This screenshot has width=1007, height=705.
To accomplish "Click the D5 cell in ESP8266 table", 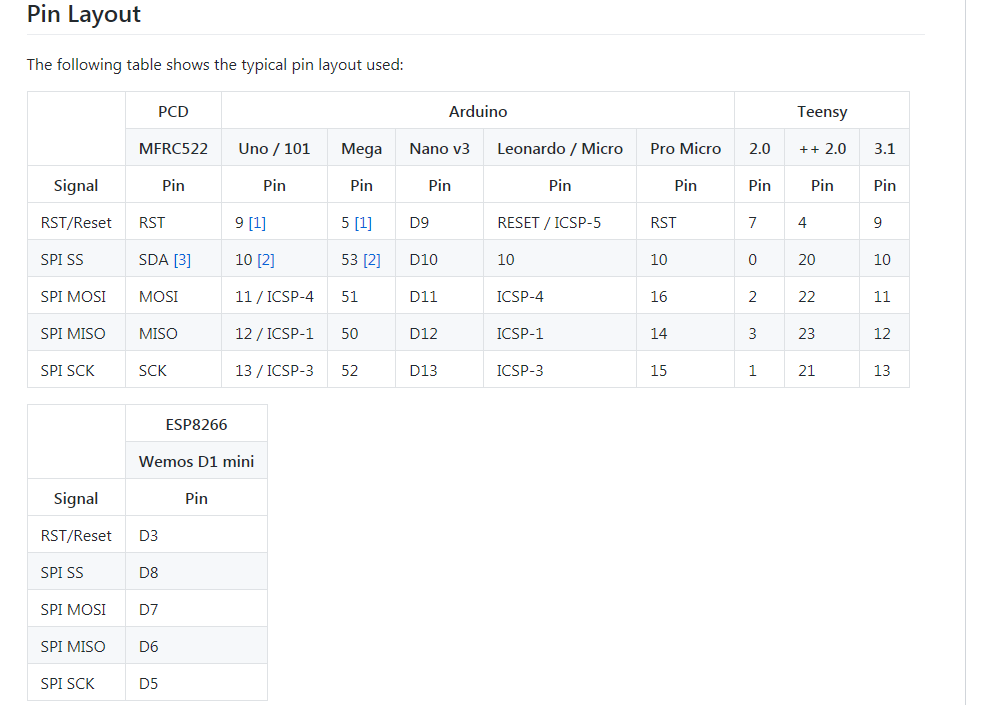I will click(197, 684).
